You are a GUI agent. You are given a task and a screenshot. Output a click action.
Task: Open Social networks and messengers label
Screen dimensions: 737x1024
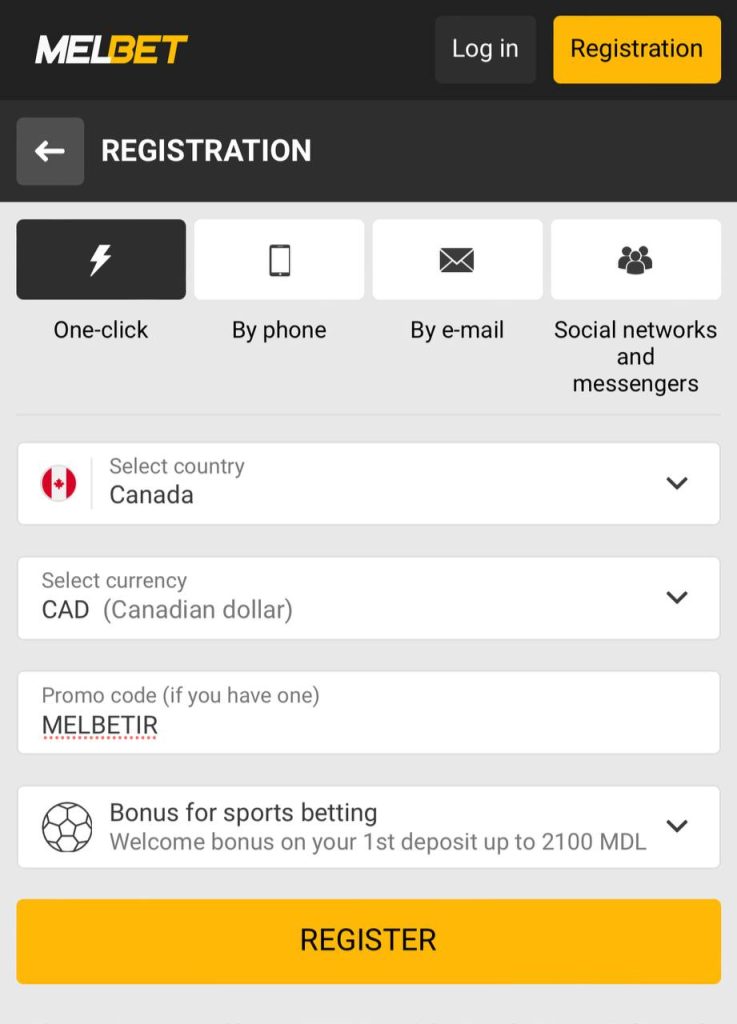pos(635,357)
